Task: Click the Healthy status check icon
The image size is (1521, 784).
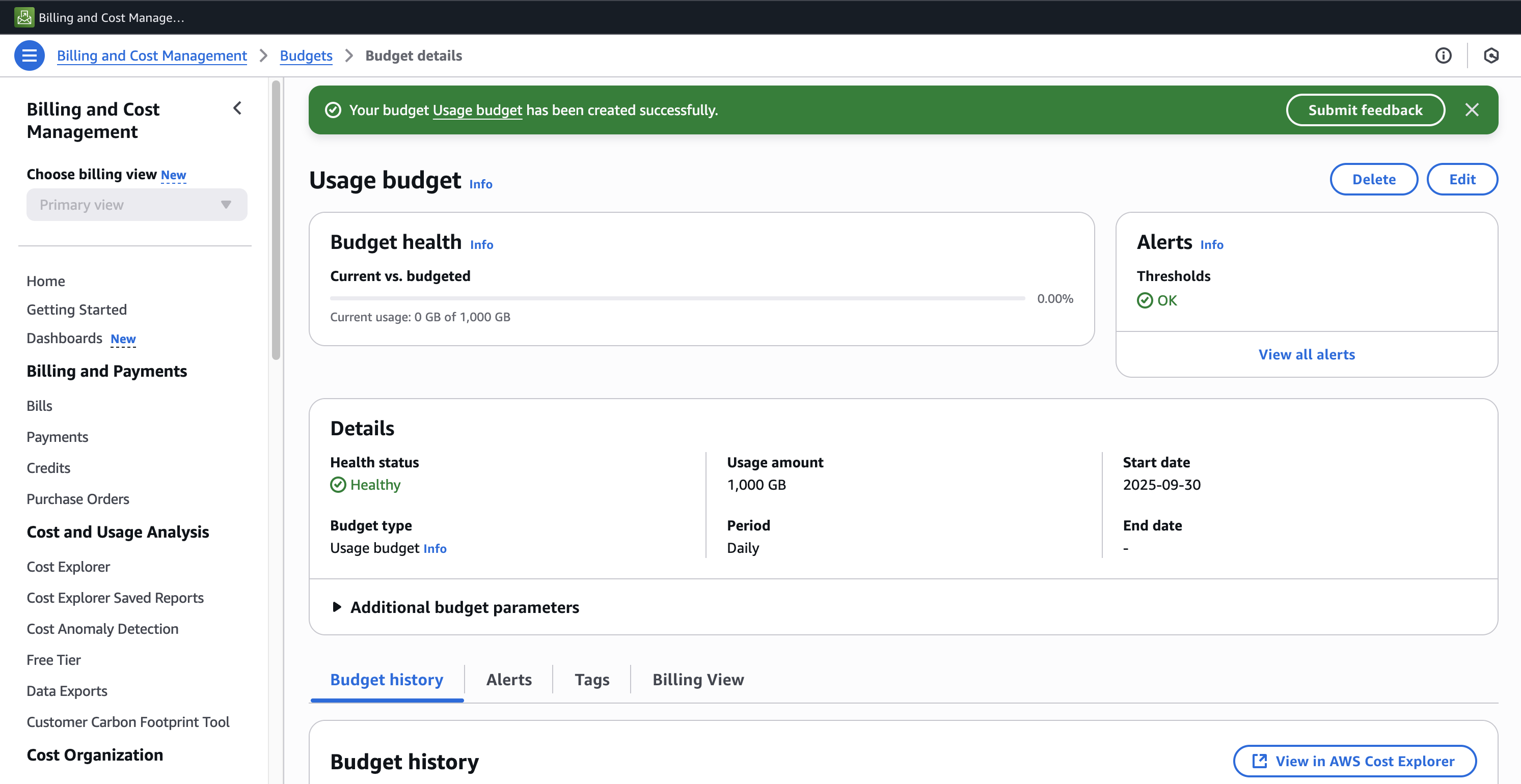Action: (x=338, y=485)
